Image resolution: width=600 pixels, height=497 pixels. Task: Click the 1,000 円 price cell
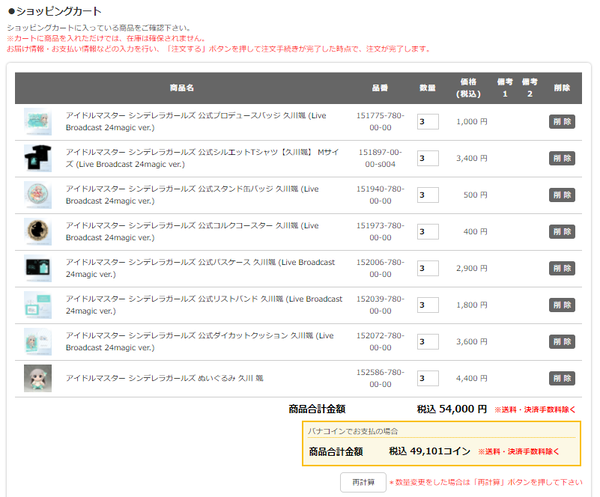(x=472, y=122)
